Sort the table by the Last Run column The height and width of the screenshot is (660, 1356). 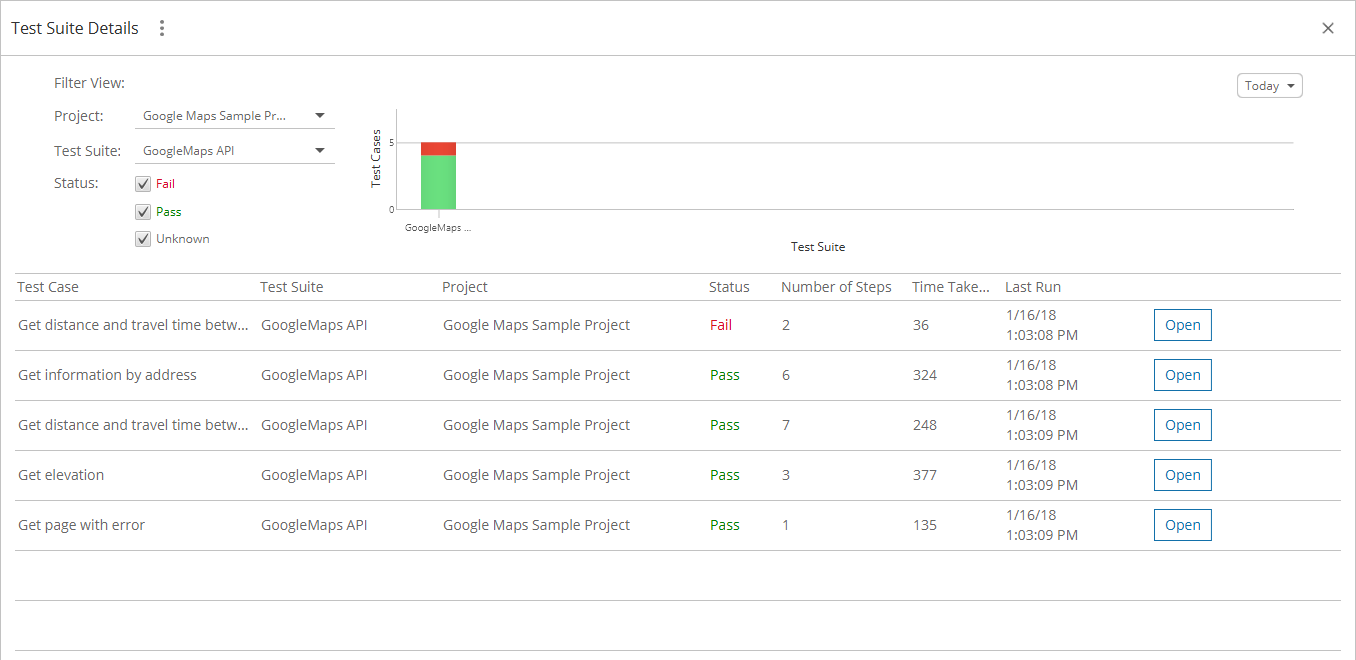tap(1032, 287)
